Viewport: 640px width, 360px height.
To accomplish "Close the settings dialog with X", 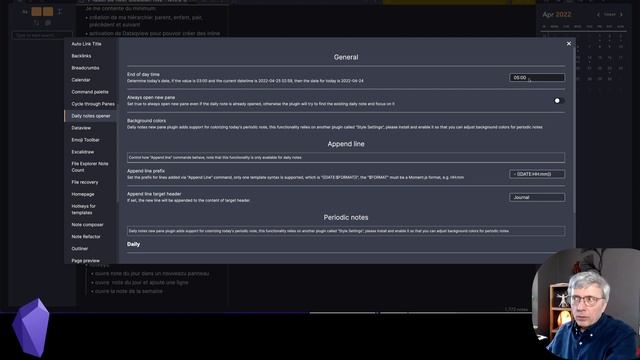I will tap(569, 44).
